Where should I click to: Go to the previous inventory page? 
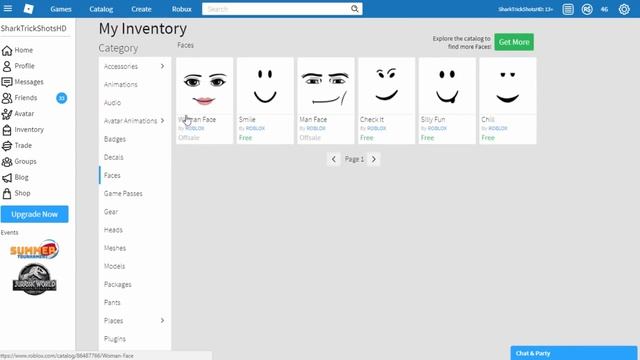[333, 159]
